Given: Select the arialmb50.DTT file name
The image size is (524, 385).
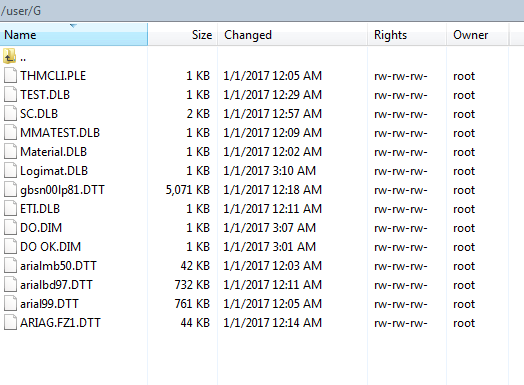Looking at the screenshot, I should pyautogui.click(x=58, y=266).
